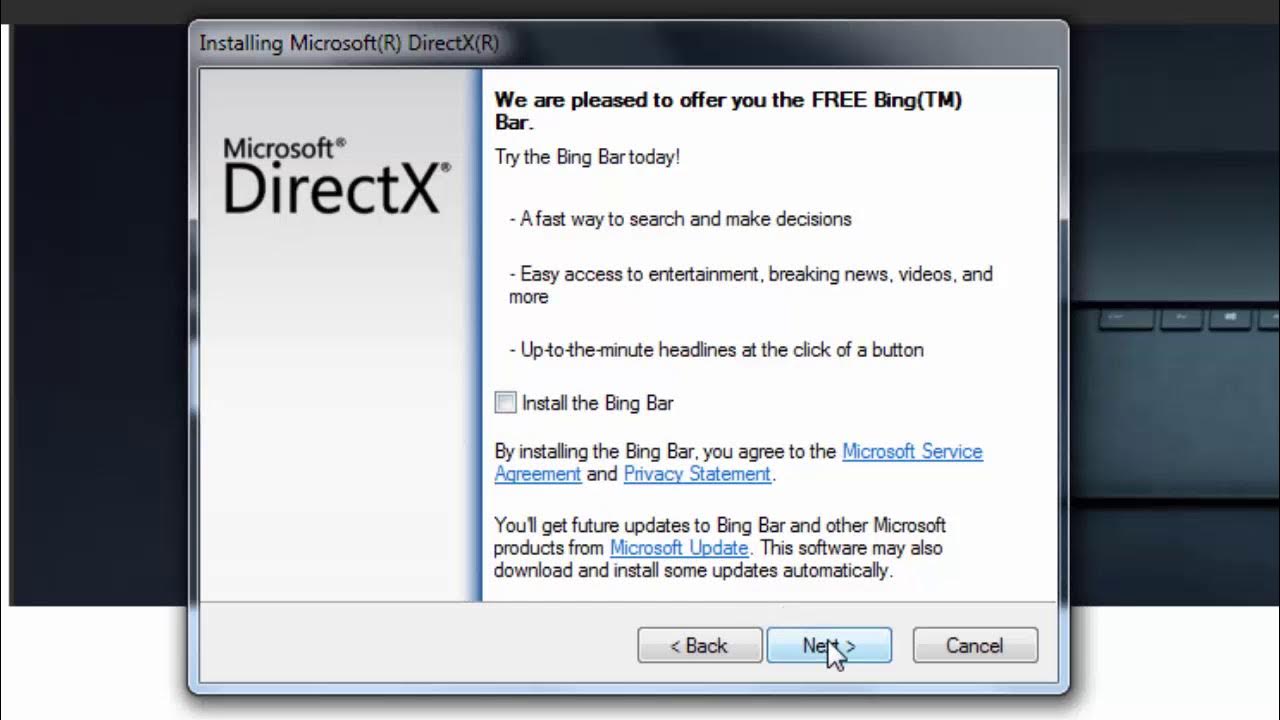Click the 'Up-to-the-minute headlines' bullet
Image resolution: width=1280 pixels, height=720 pixels.
(x=716, y=350)
